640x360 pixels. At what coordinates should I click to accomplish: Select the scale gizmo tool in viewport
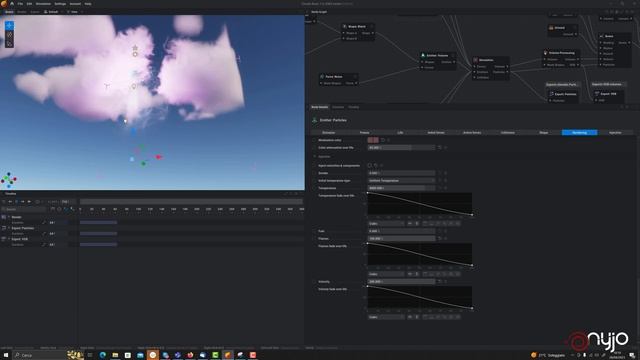(9, 44)
